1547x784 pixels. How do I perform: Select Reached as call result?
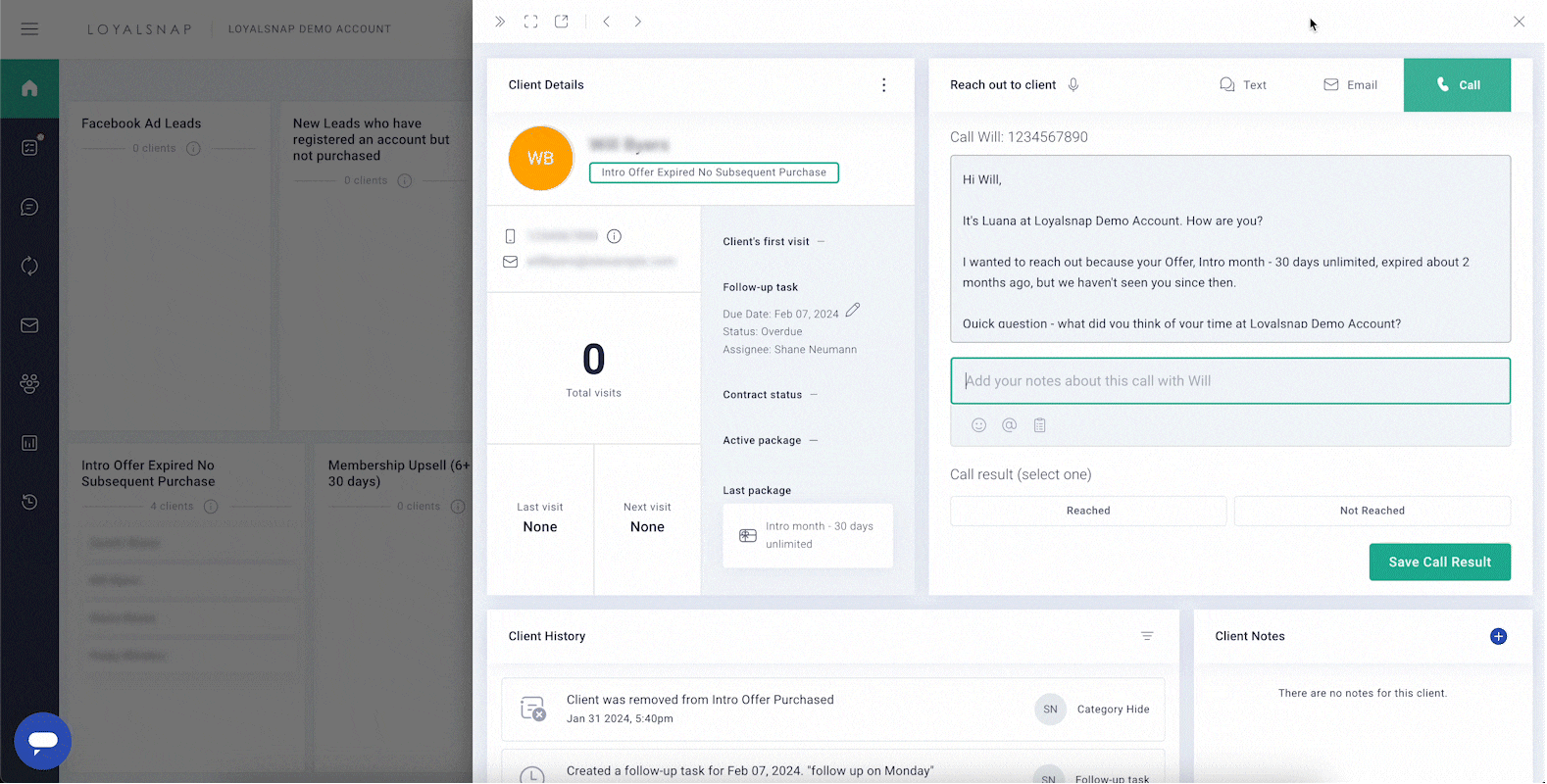[x=1088, y=511]
